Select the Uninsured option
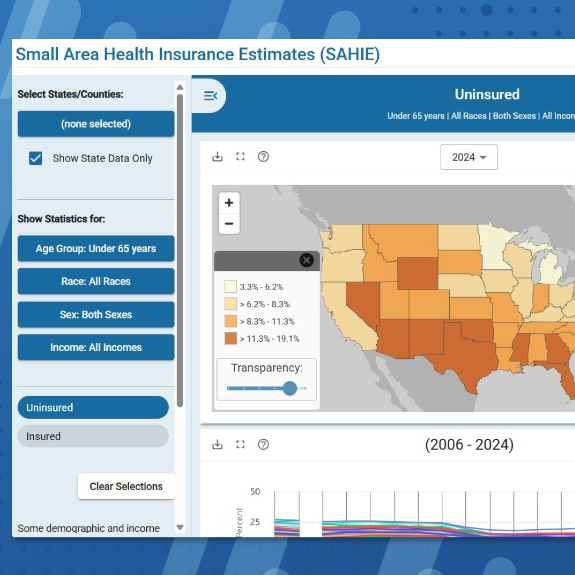Viewport: 575px width, 575px height. point(93,407)
